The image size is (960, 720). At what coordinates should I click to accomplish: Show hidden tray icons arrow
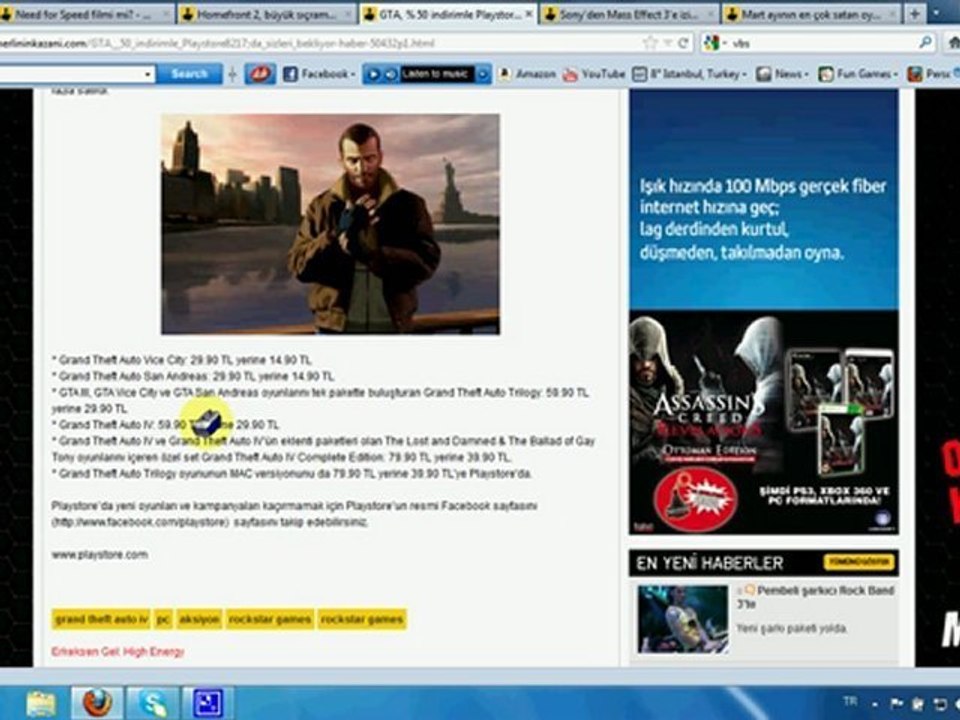[x=875, y=704]
